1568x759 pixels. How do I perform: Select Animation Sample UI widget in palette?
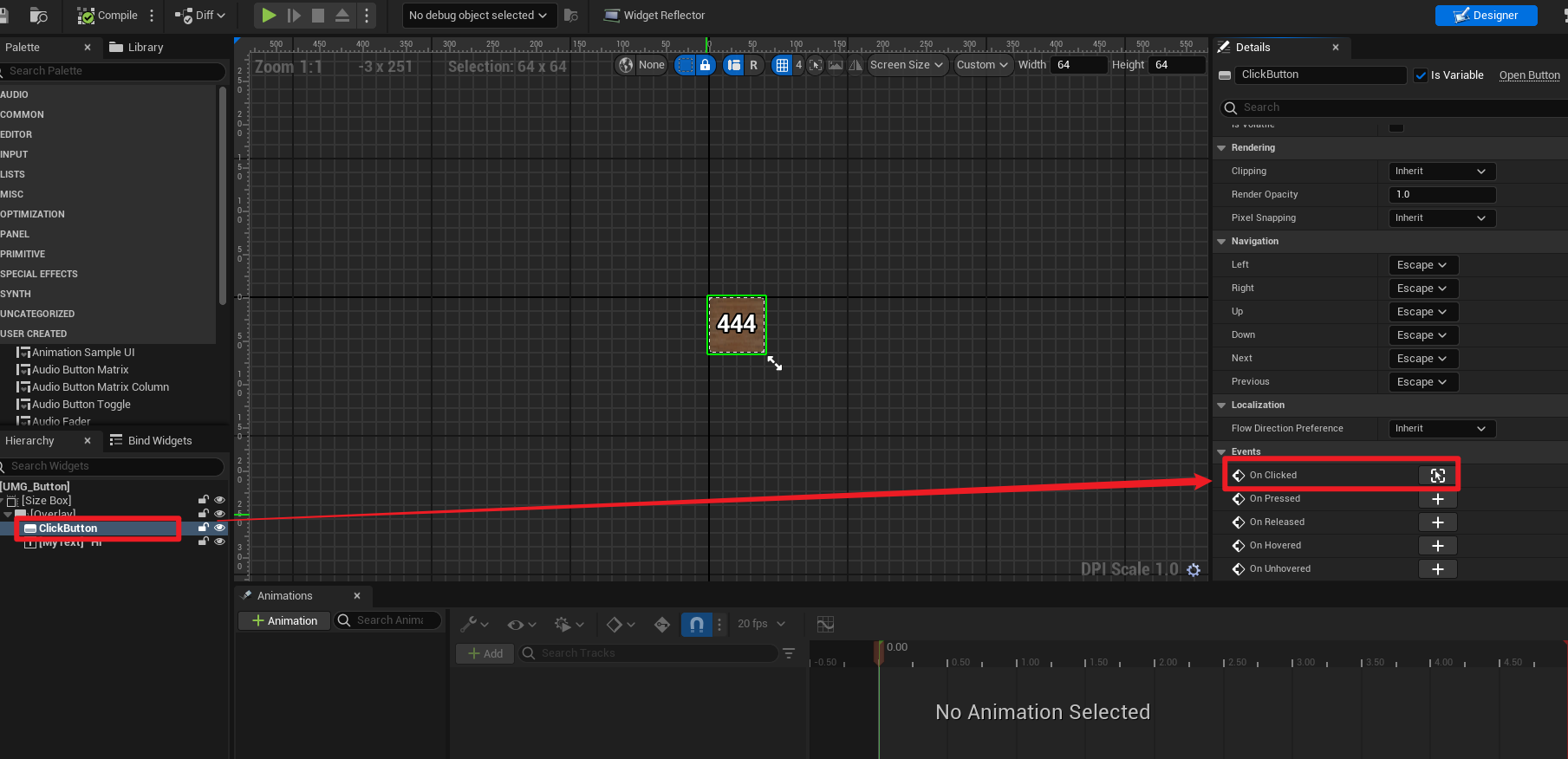click(83, 353)
